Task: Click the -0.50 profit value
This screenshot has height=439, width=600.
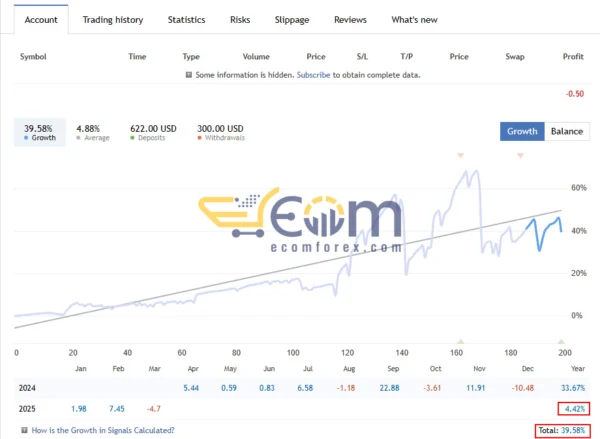Action: coord(575,94)
